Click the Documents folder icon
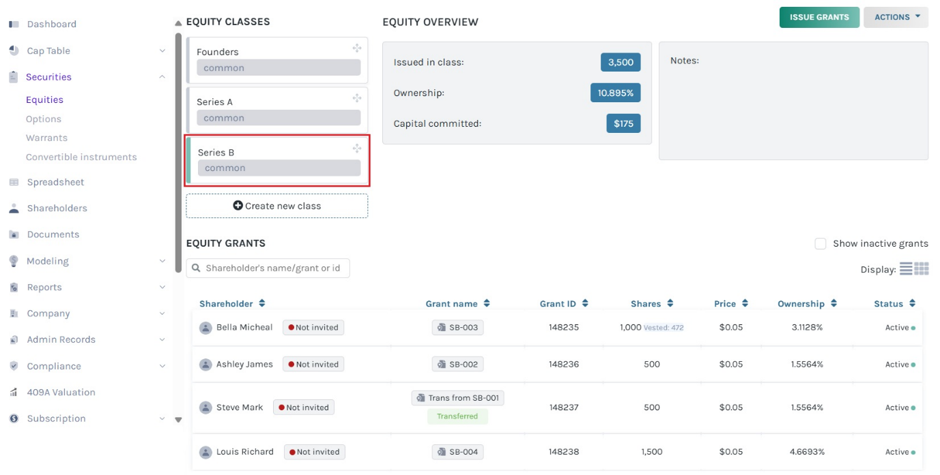Image resolution: width=940 pixels, height=475 pixels. click(x=14, y=235)
